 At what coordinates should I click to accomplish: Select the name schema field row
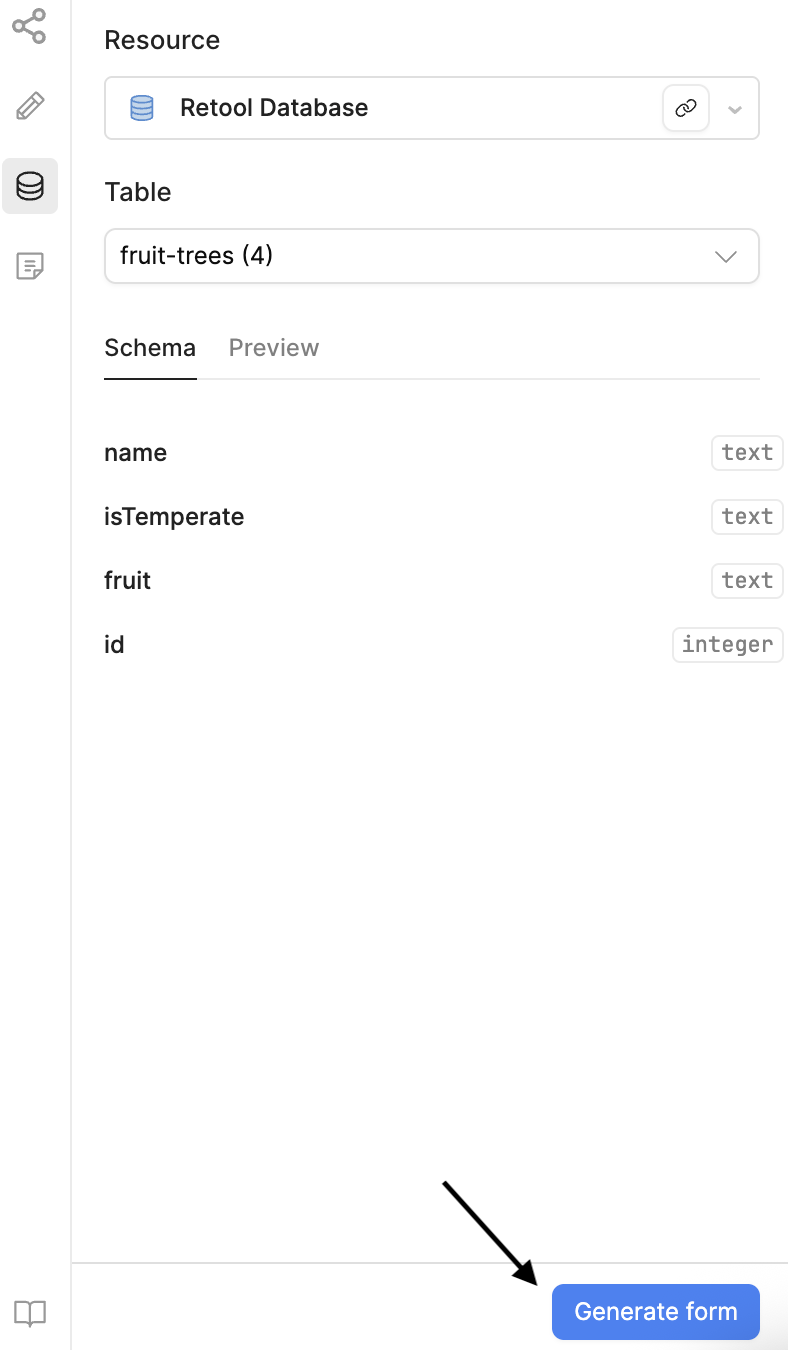pyautogui.click(x=136, y=453)
